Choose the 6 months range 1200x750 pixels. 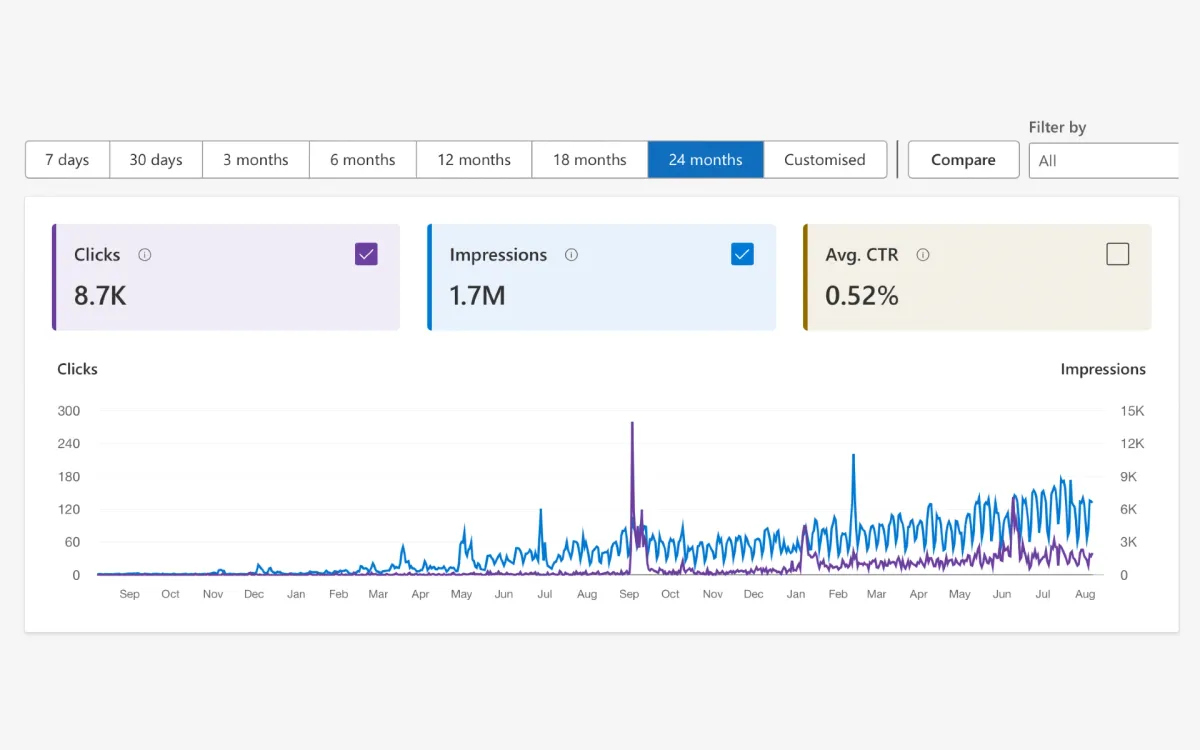coord(362,160)
